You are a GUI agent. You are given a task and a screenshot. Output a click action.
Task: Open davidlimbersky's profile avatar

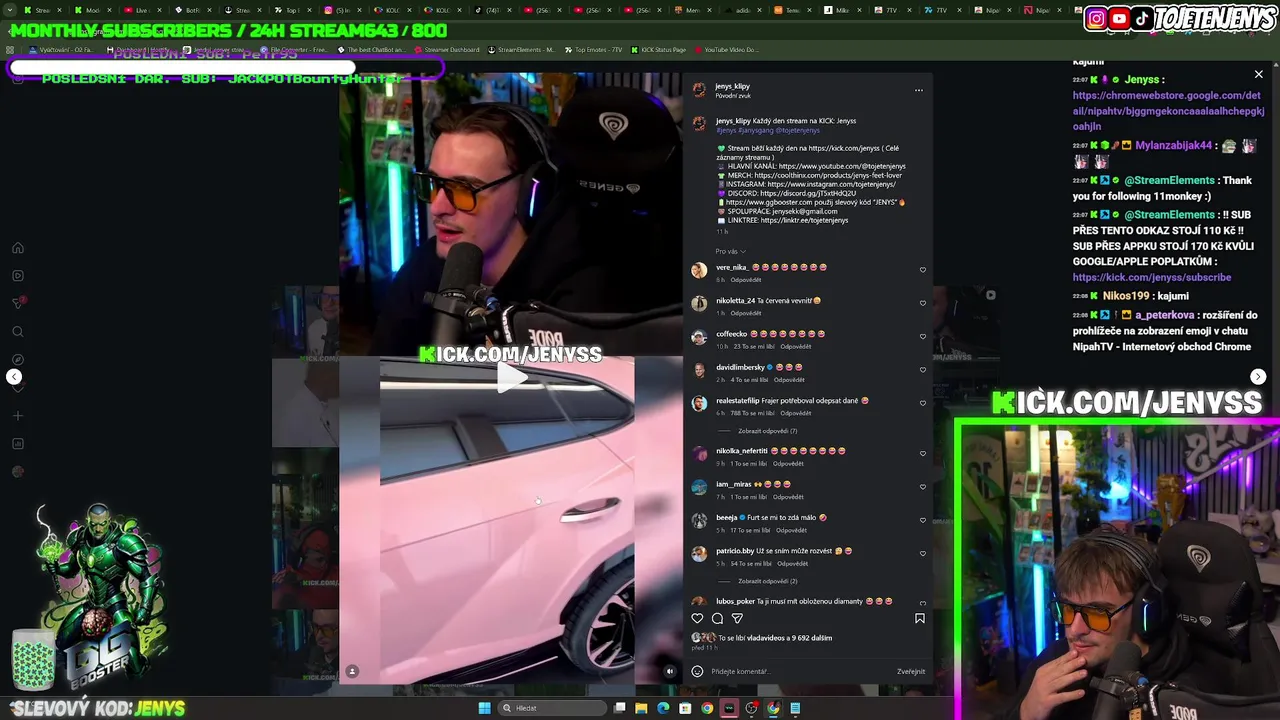pos(699,370)
